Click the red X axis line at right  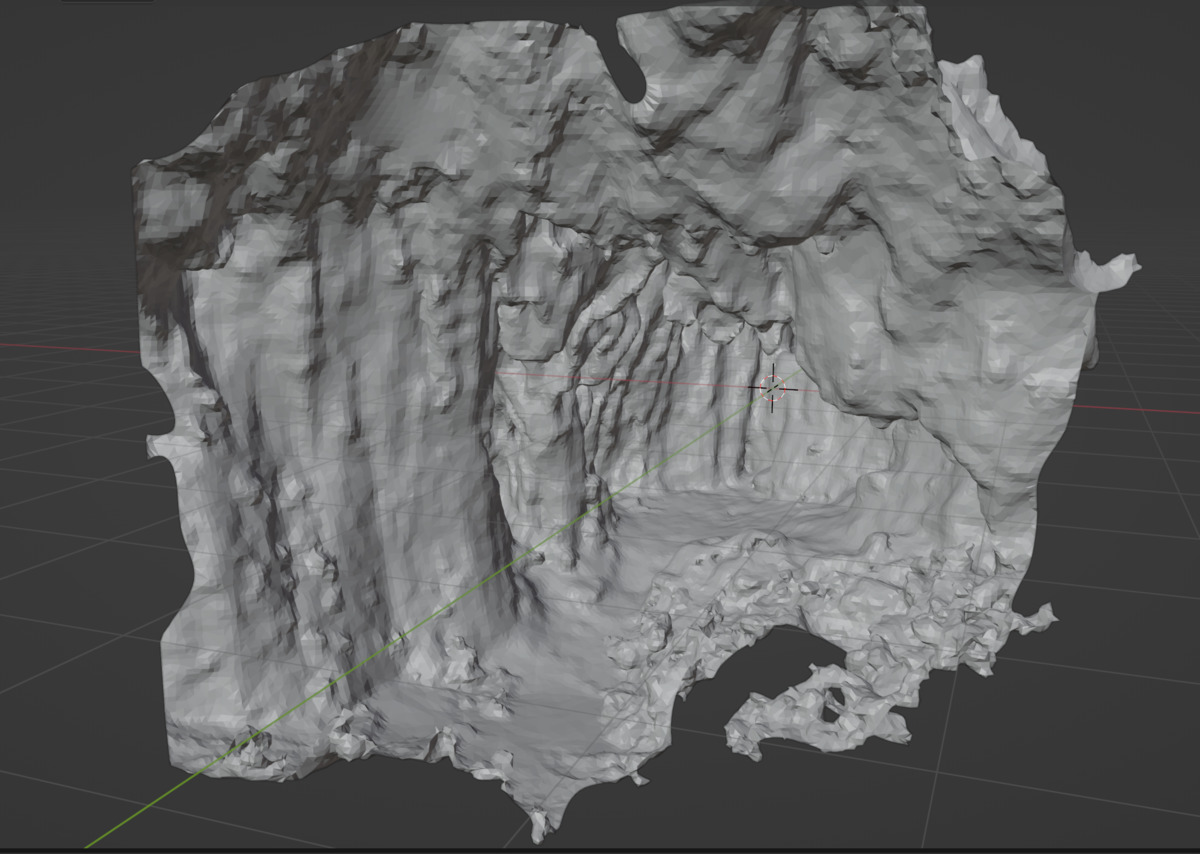coord(1150,409)
